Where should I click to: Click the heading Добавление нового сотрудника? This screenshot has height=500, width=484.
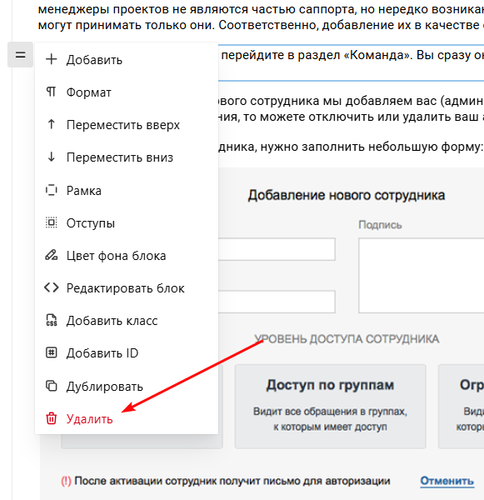(x=346, y=195)
